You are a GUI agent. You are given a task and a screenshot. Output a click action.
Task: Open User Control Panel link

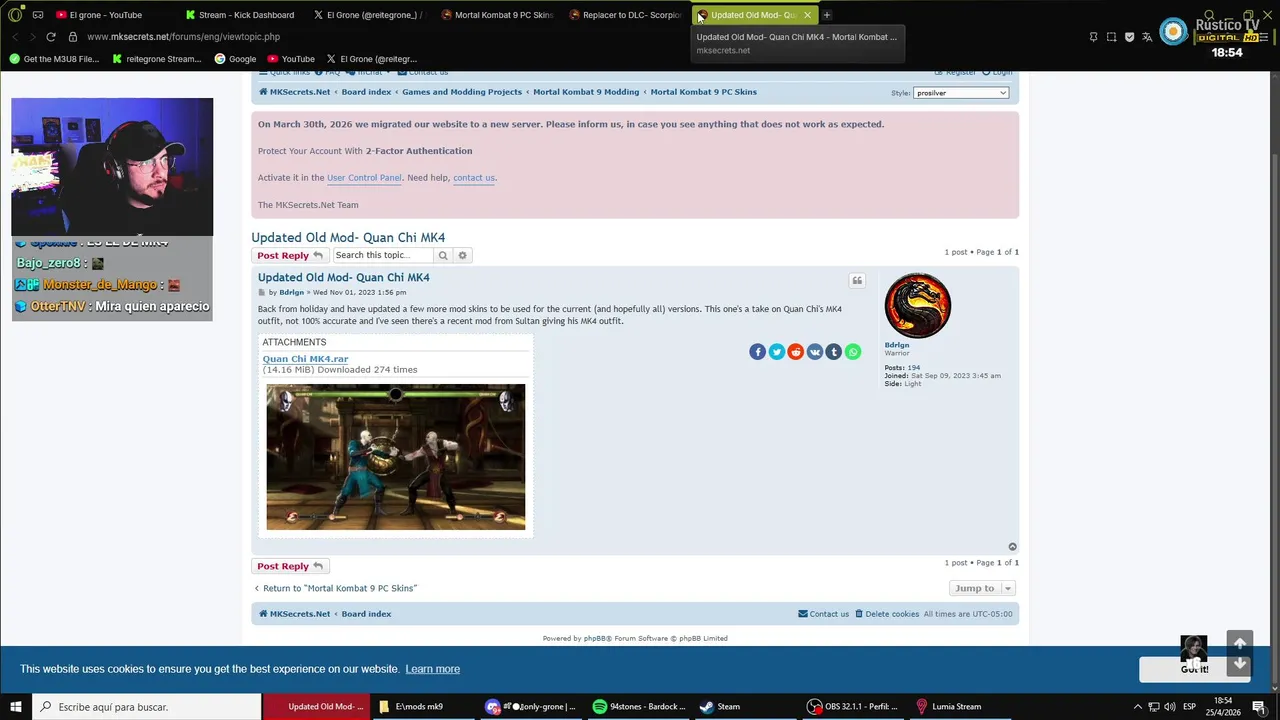click(x=364, y=178)
